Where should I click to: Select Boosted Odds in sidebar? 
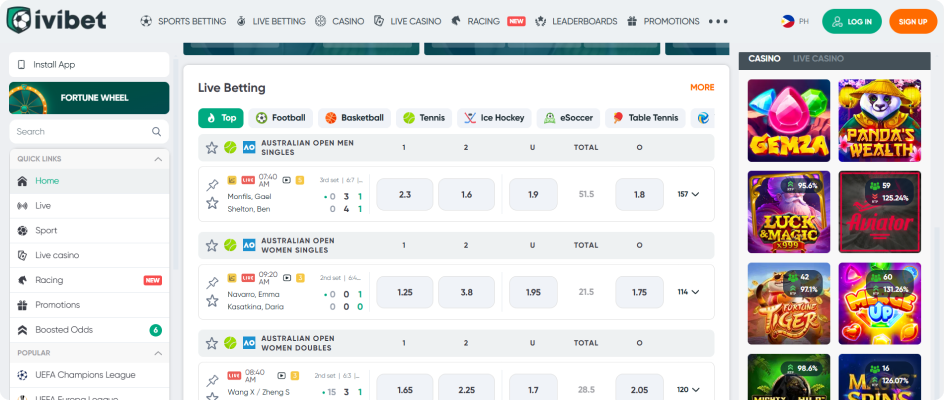point(89,330)
